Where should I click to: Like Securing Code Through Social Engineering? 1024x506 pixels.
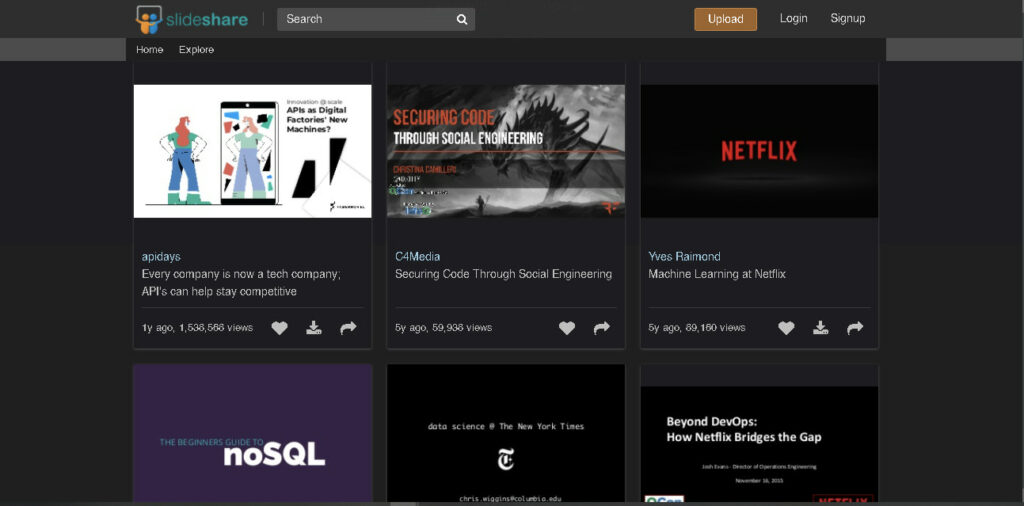(567, 328)
